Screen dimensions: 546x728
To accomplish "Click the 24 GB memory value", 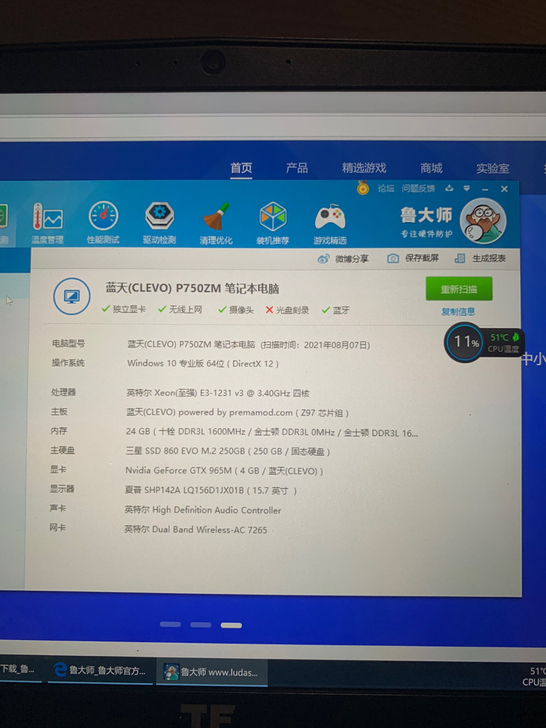I will pos(272,432).
